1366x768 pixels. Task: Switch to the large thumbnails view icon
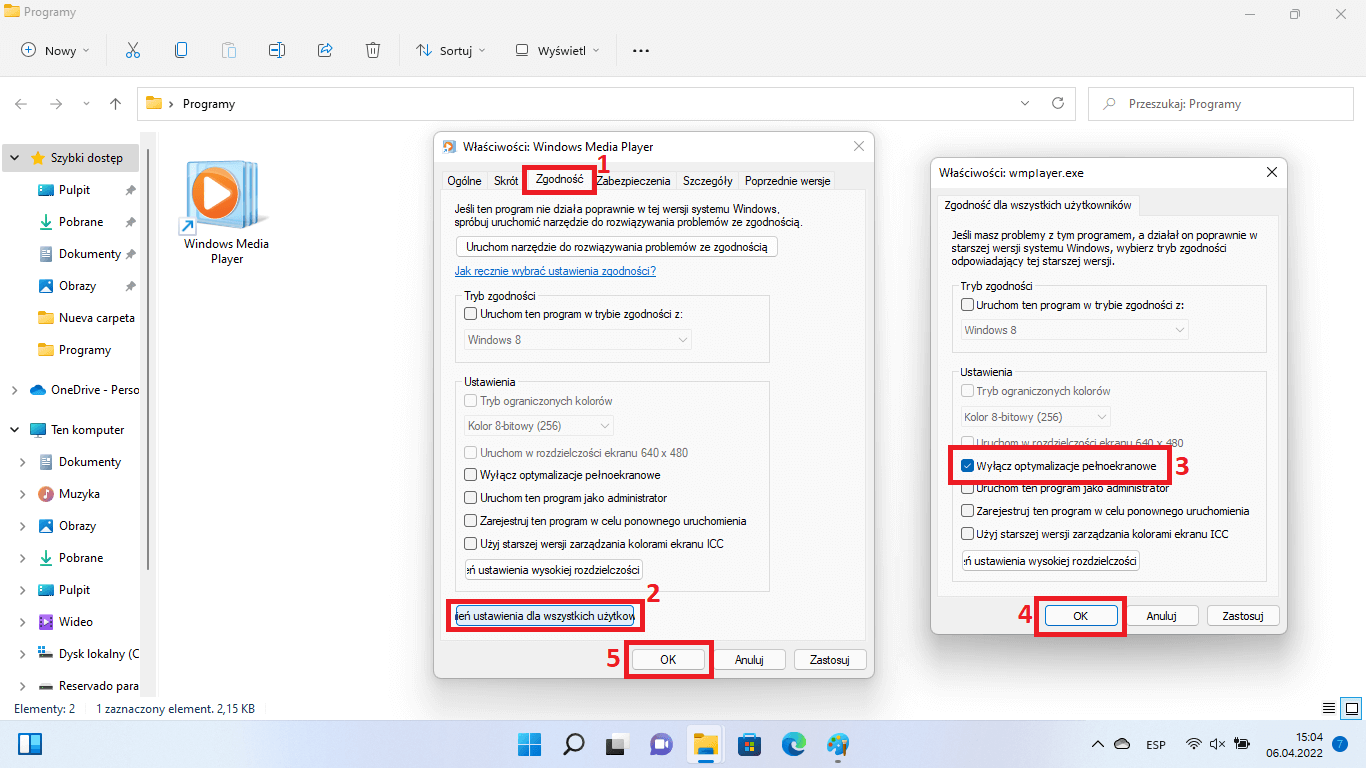coord(1351,708)
